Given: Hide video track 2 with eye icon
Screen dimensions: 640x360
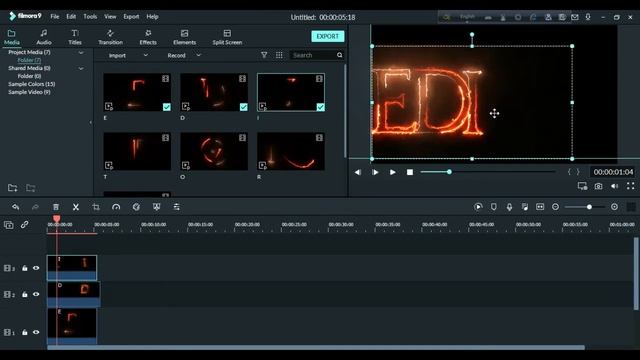Looking at the screenshot, I should click(x=36, y=294).
